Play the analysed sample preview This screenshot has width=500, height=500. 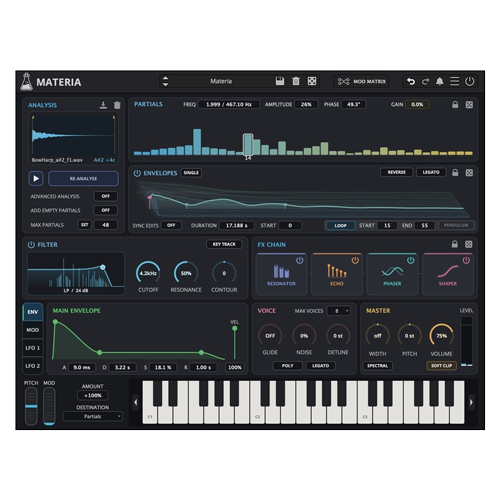36,179
